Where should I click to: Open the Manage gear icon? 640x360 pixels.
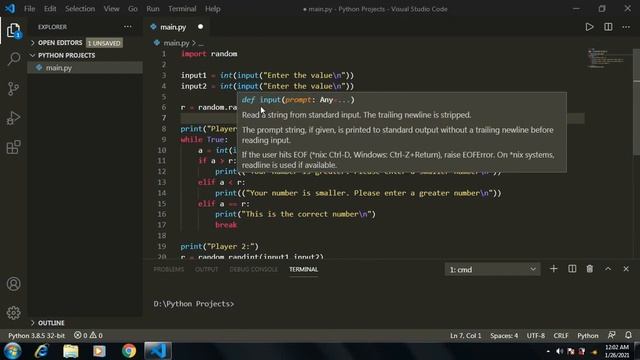click(x=13, y=313)
